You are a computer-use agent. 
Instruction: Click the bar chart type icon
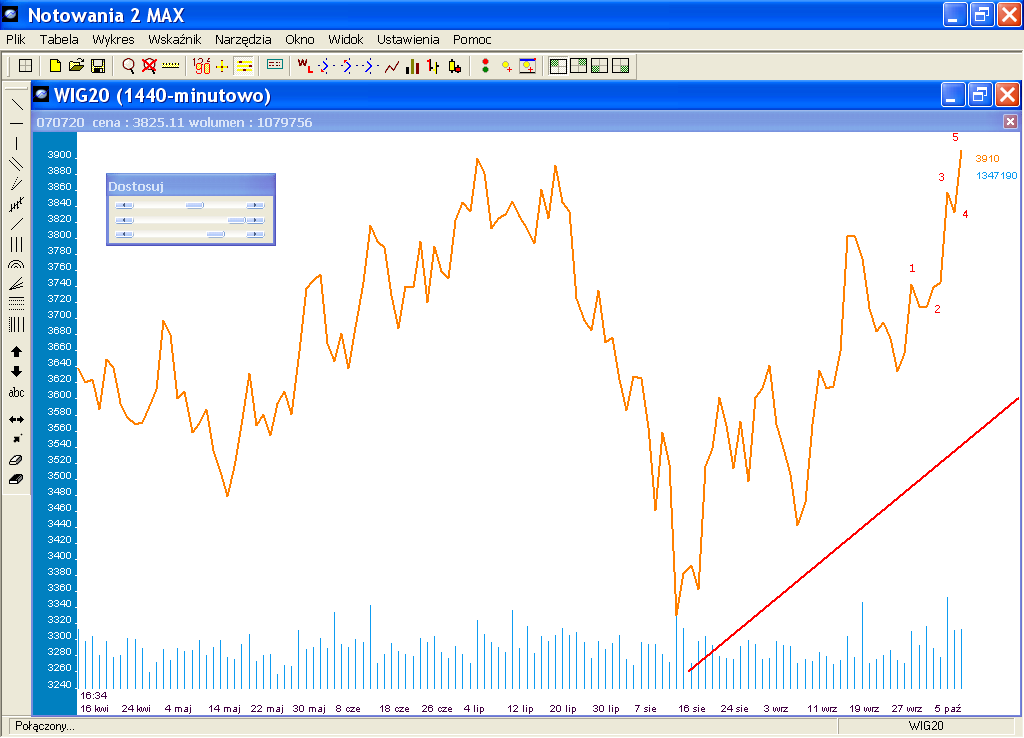[x=412, y=65]
